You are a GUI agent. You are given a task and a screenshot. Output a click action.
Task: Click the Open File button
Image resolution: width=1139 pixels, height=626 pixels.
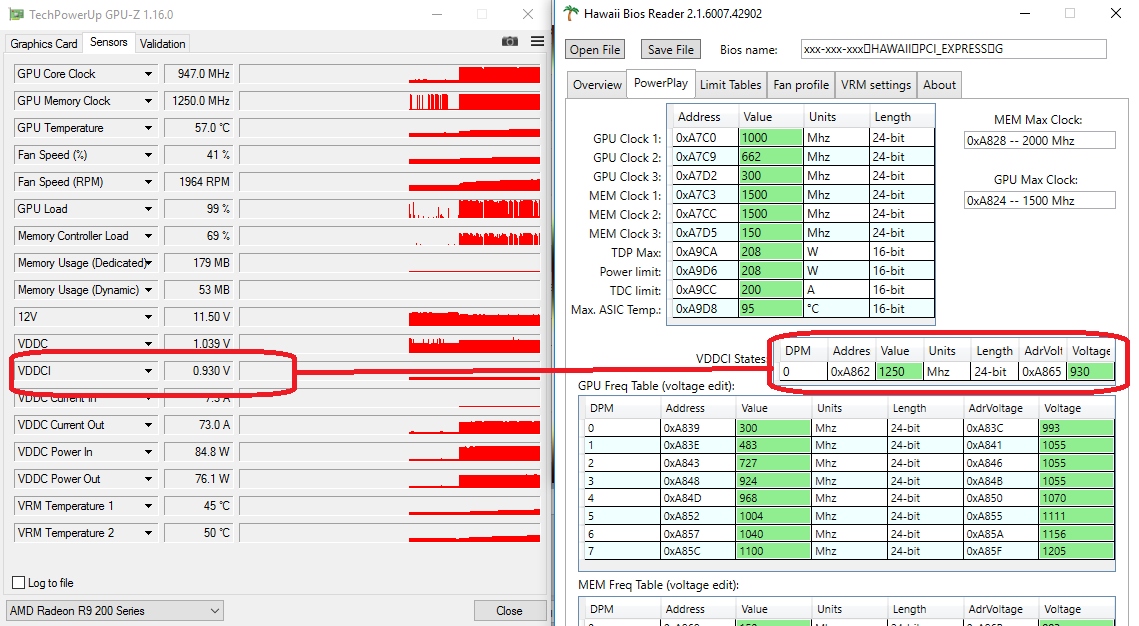point(595,49)
